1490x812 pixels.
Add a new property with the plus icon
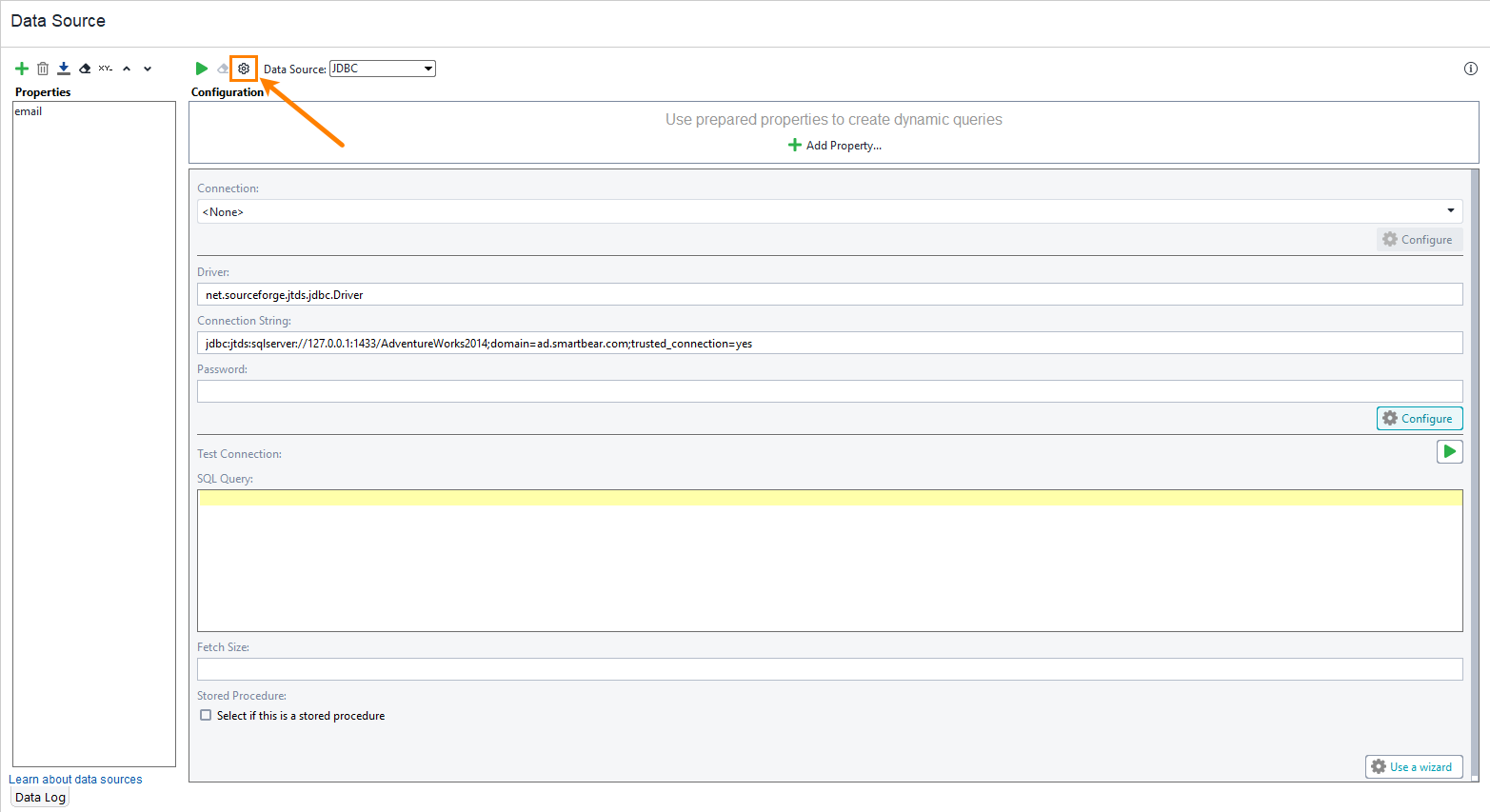pos(21,68)
